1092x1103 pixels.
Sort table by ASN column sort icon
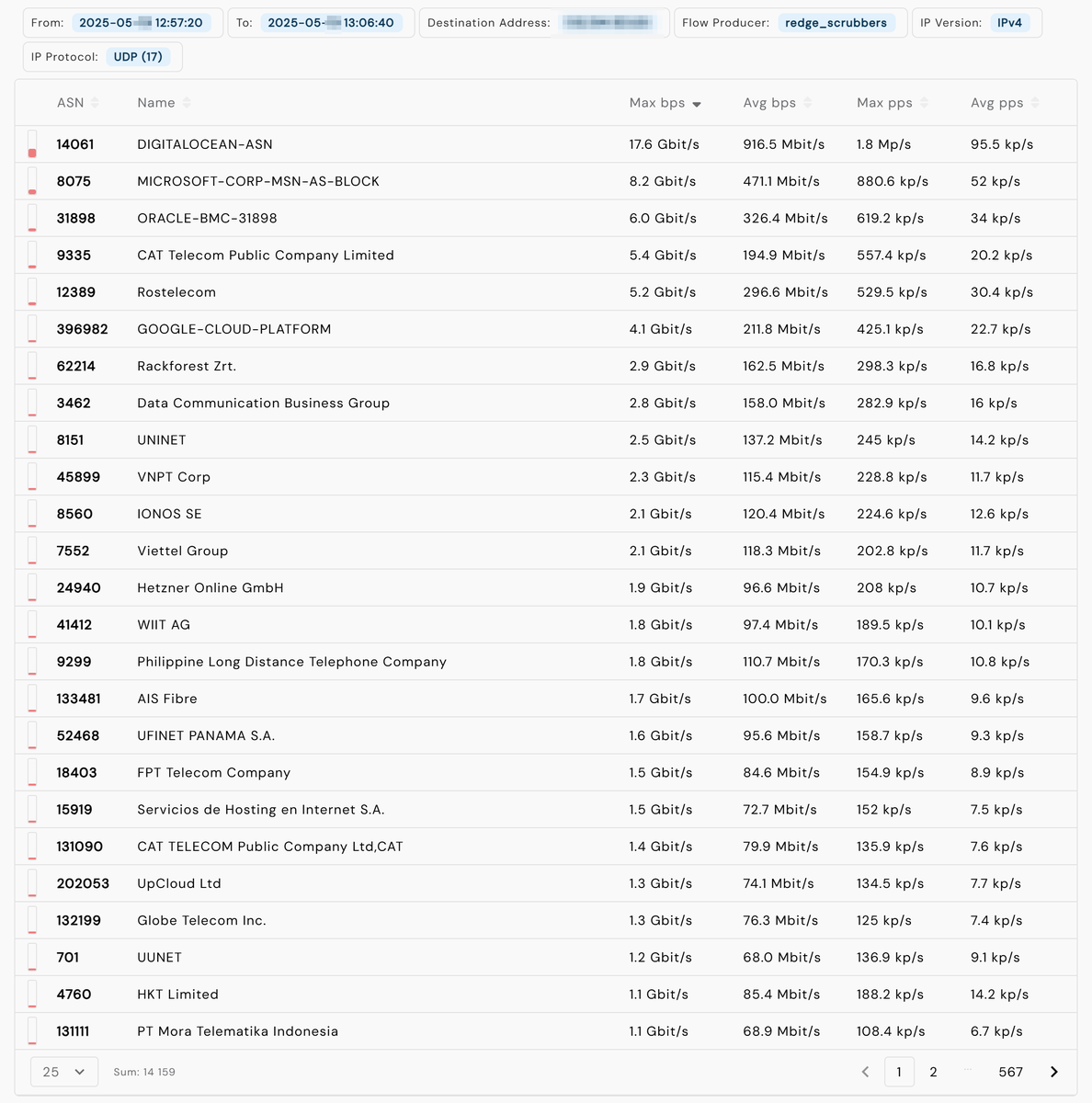(95, 103)
